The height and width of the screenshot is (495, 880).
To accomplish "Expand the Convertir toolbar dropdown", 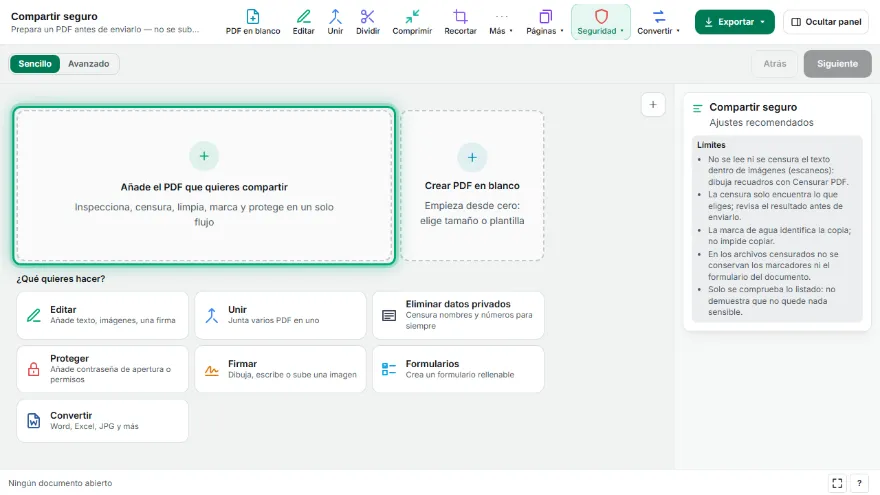I will point(658,22).
